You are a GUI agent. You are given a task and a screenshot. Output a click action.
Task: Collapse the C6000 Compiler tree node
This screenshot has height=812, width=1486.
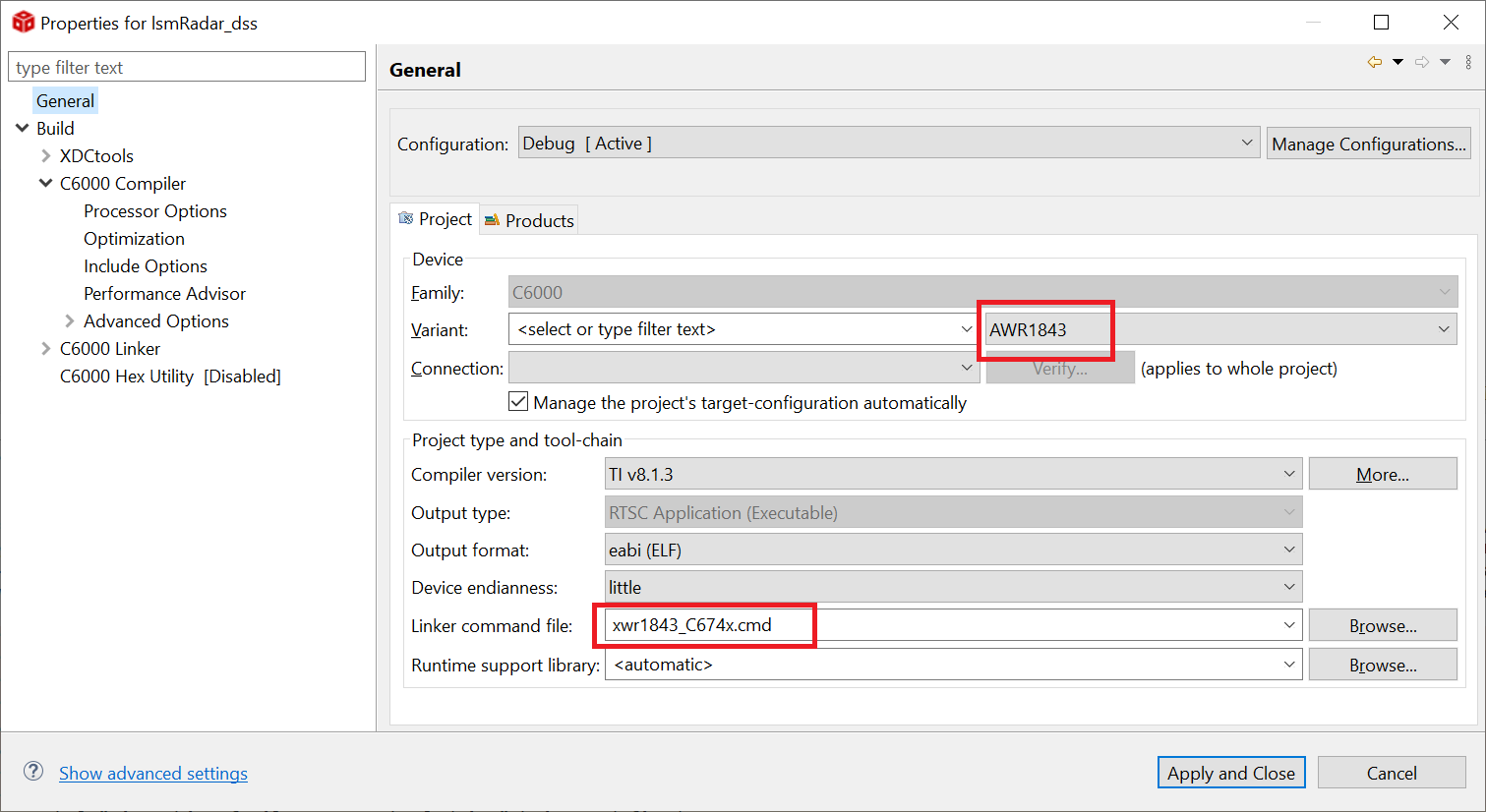point(45,183)
